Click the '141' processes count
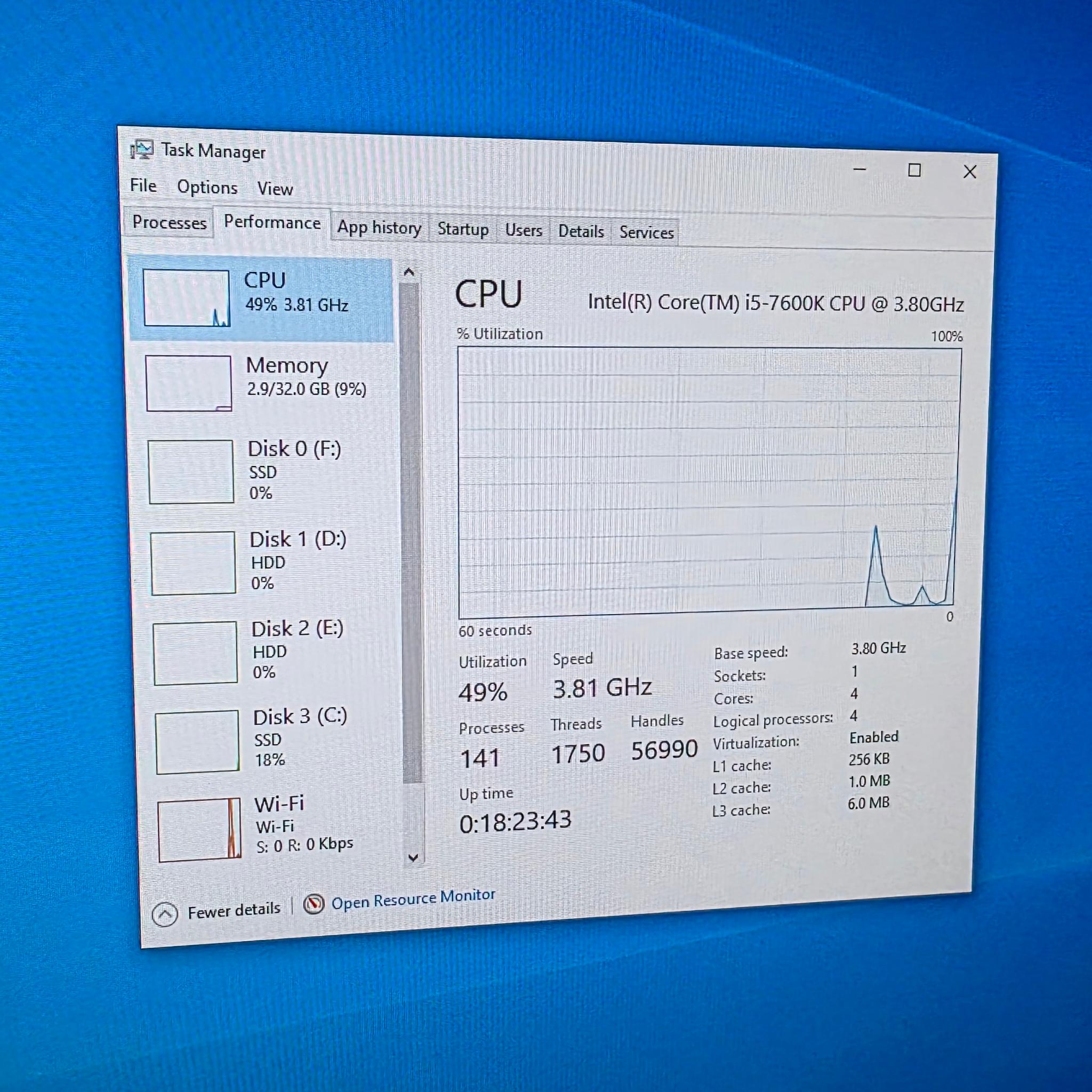 click(480, 759)
